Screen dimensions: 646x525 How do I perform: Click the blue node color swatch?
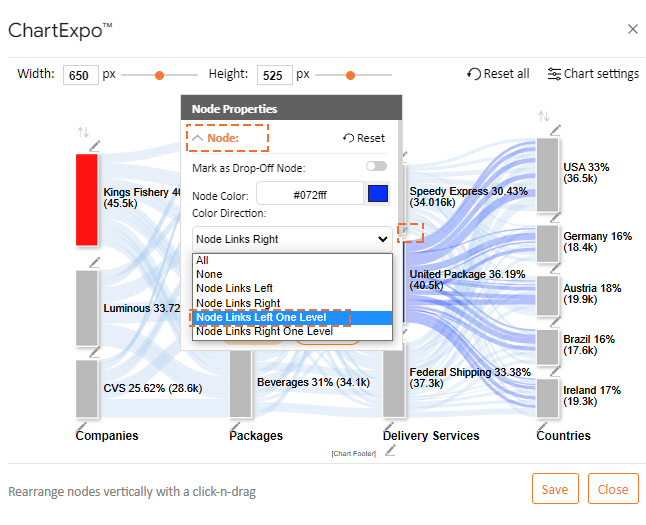coord(378,194)
